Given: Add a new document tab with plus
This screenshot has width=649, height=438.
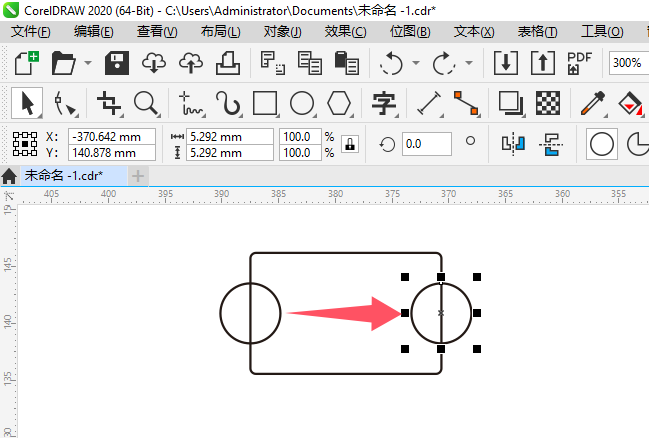Looking at the screenshot, I should 138,176.
